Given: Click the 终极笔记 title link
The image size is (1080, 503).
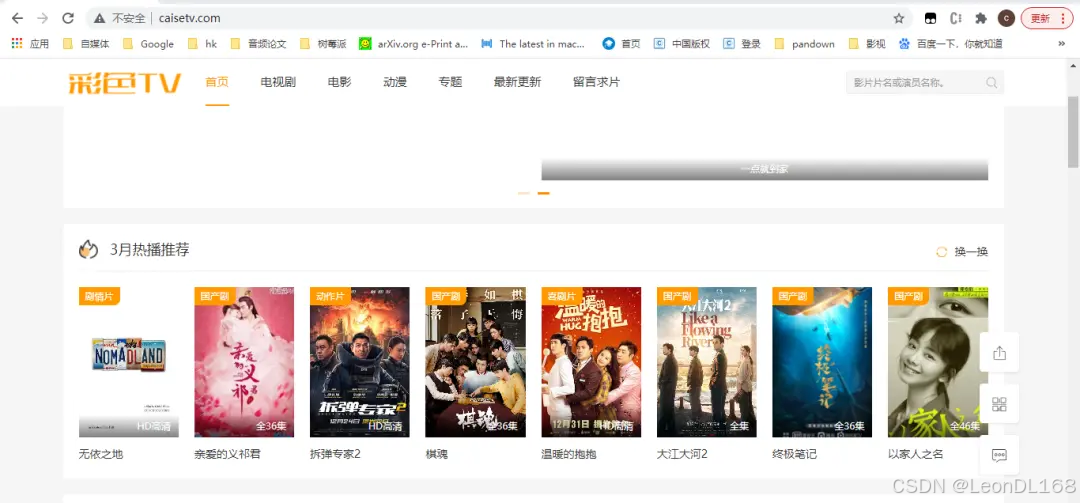Looking at the screenshot, I should click(795, 455).
